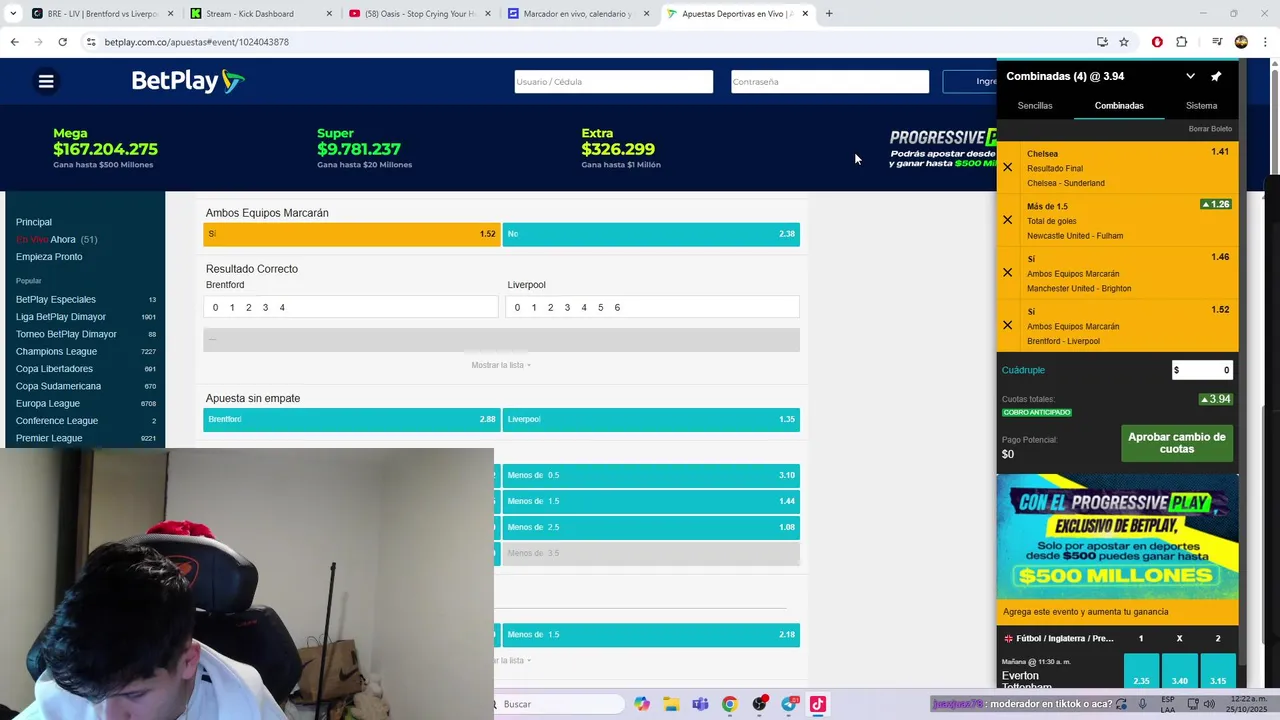1280x720 pixels.
Task: Click the Contraseña password field
Action: (830, 82)
